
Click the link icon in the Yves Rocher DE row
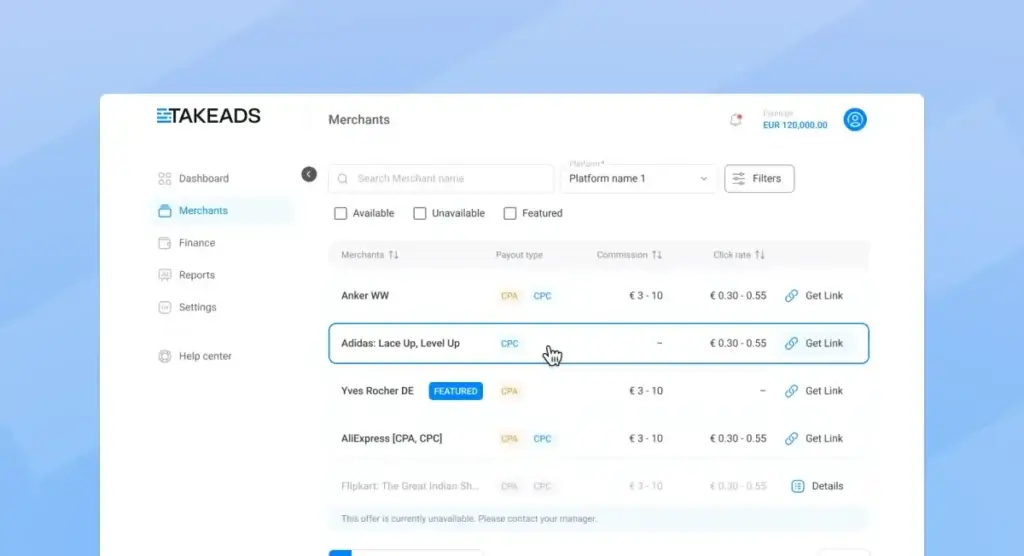tap(791, 391)
